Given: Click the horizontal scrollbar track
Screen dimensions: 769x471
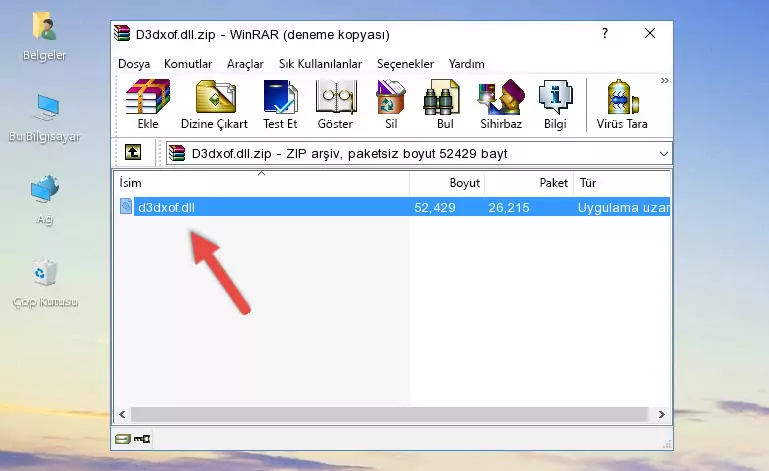Looking at the screenshot, I should 390,414.
